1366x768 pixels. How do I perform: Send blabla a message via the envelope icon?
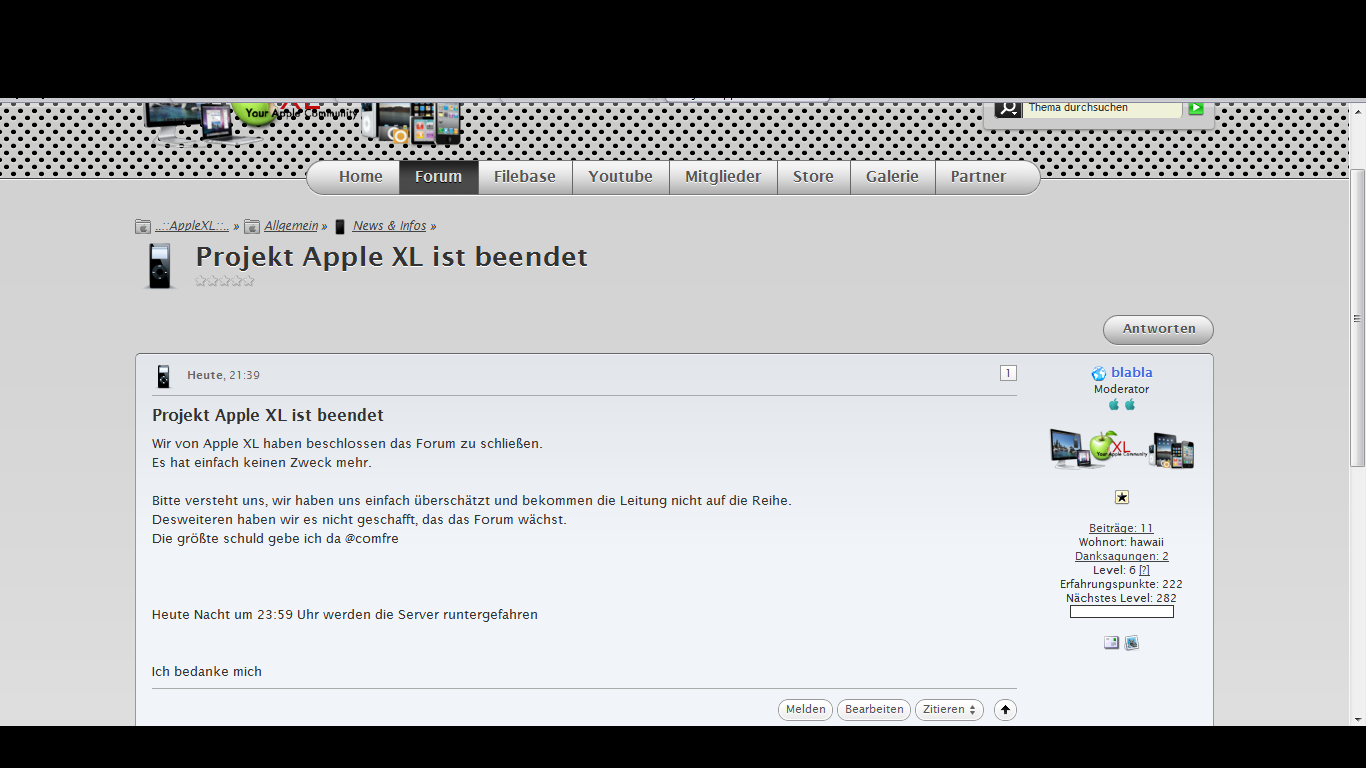[1111, 643]
